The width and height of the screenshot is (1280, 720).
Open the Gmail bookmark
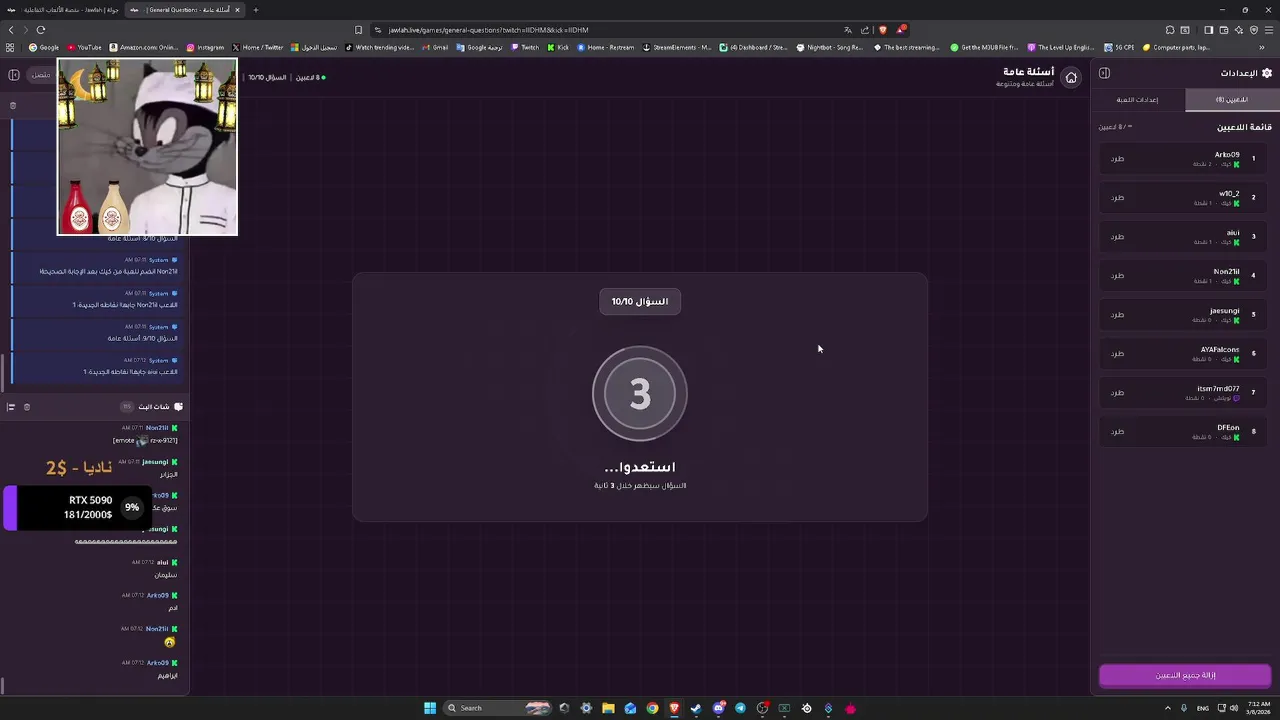(435, 47)
